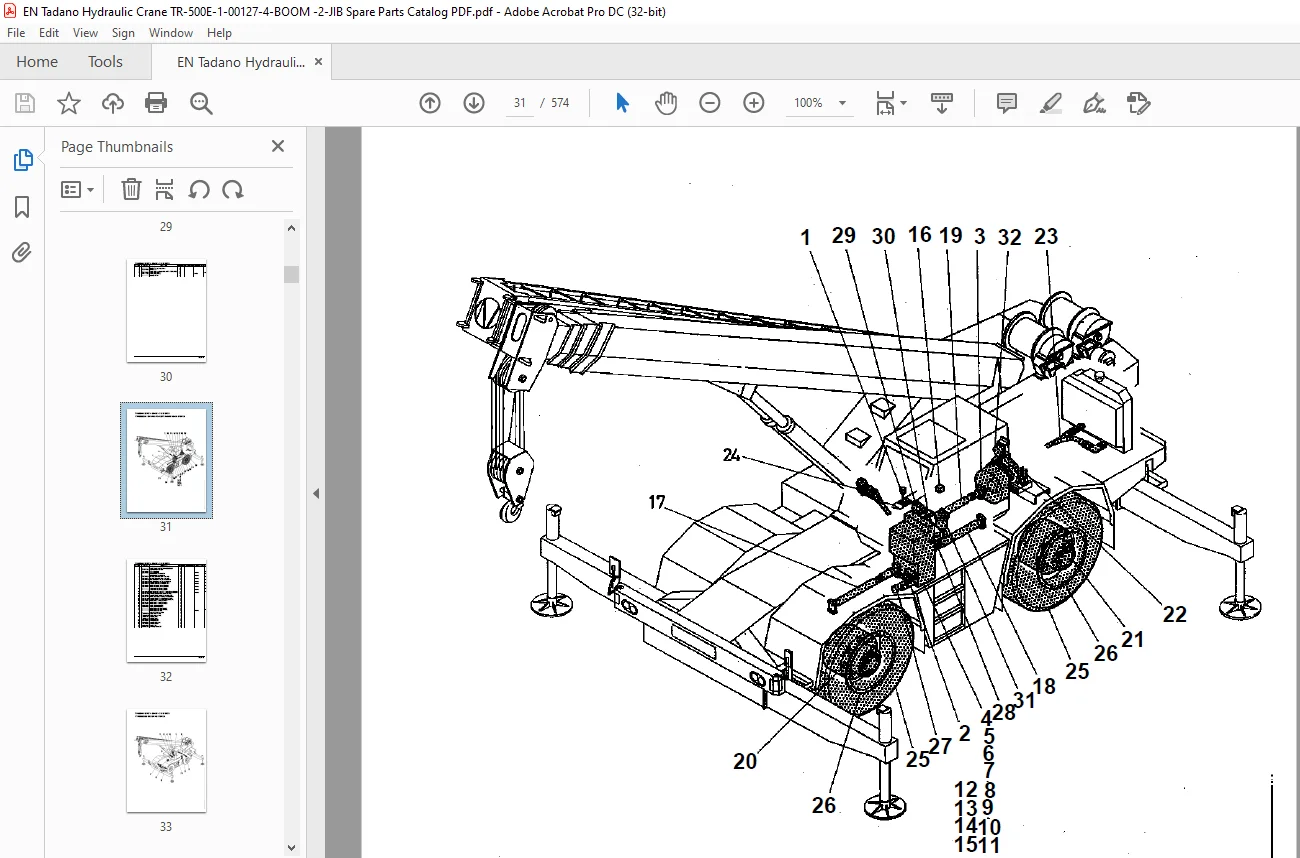Image resolution: width=1300 pixels, height=858 pixels.
Task: Bookmark the file with the star icon
Action: pos(68,103)
